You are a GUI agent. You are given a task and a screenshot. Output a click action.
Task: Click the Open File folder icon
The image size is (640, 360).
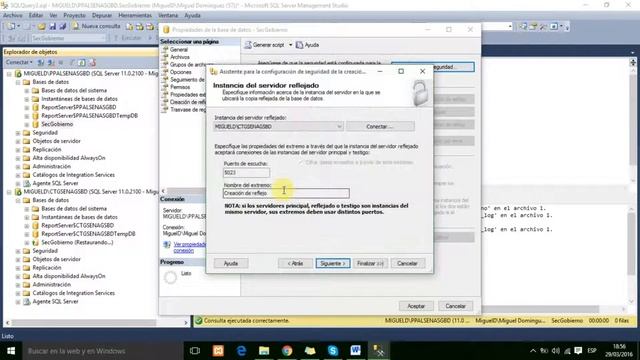tap(41, 26)
